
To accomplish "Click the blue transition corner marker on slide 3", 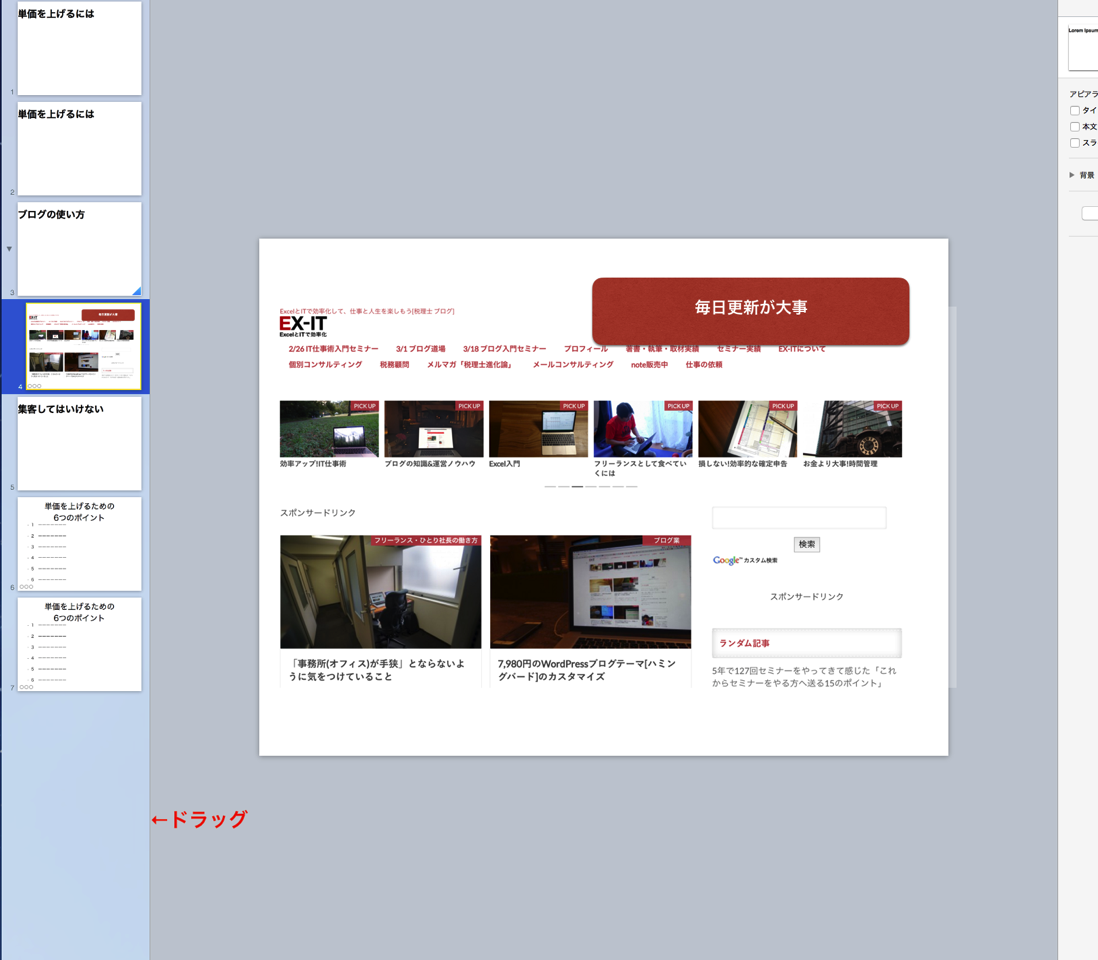I will tap(137, 291).
